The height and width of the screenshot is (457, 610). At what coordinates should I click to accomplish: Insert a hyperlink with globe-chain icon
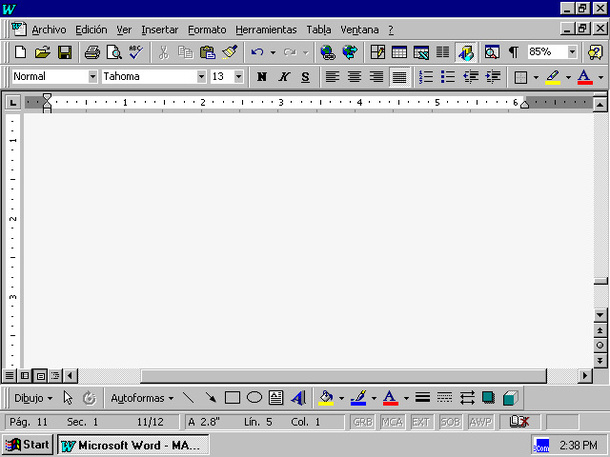(x=328, y=52)
